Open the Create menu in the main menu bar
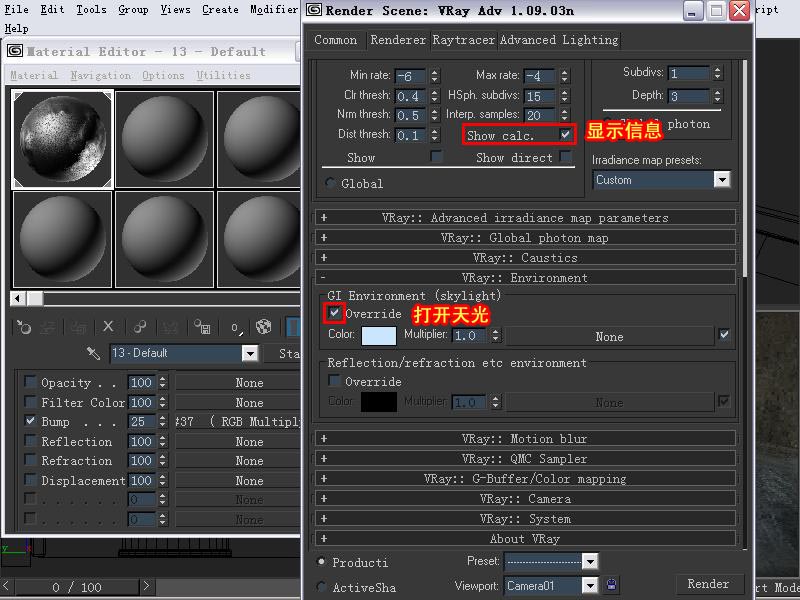Viewport: 800px width, 600px height. click(x=220, y=10)
